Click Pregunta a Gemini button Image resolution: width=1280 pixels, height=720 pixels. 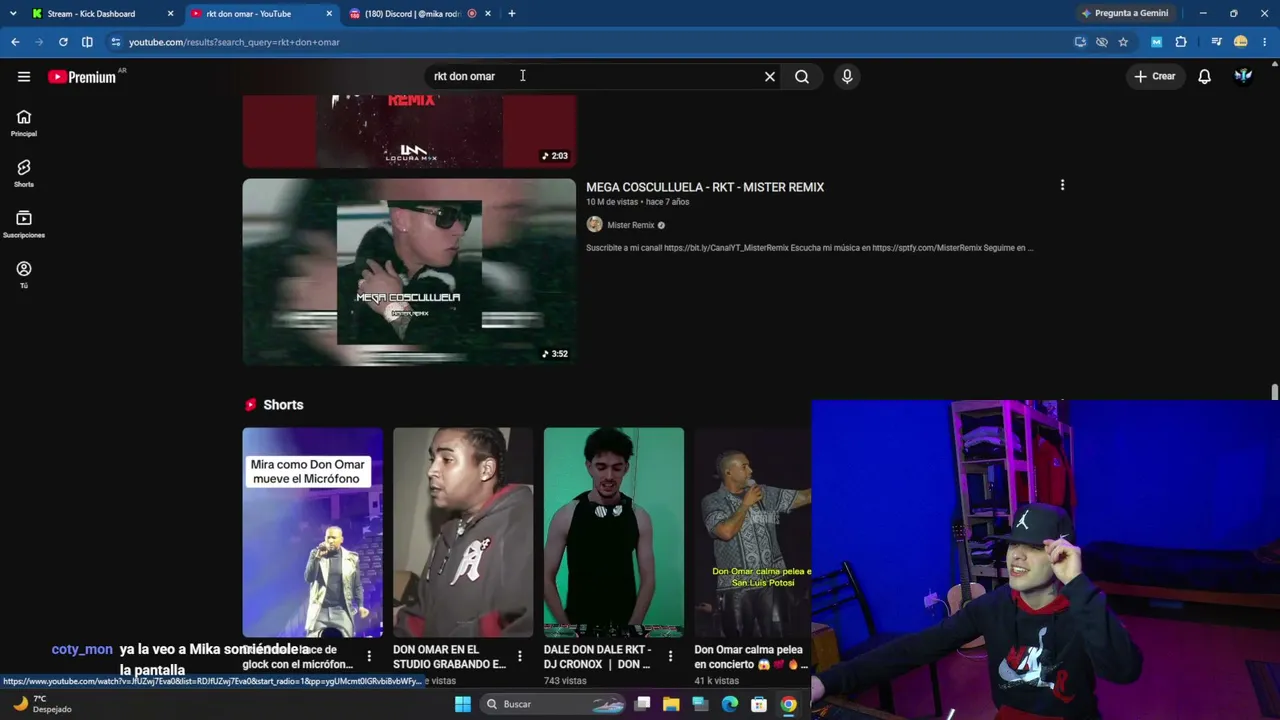tap(1125, 14)
